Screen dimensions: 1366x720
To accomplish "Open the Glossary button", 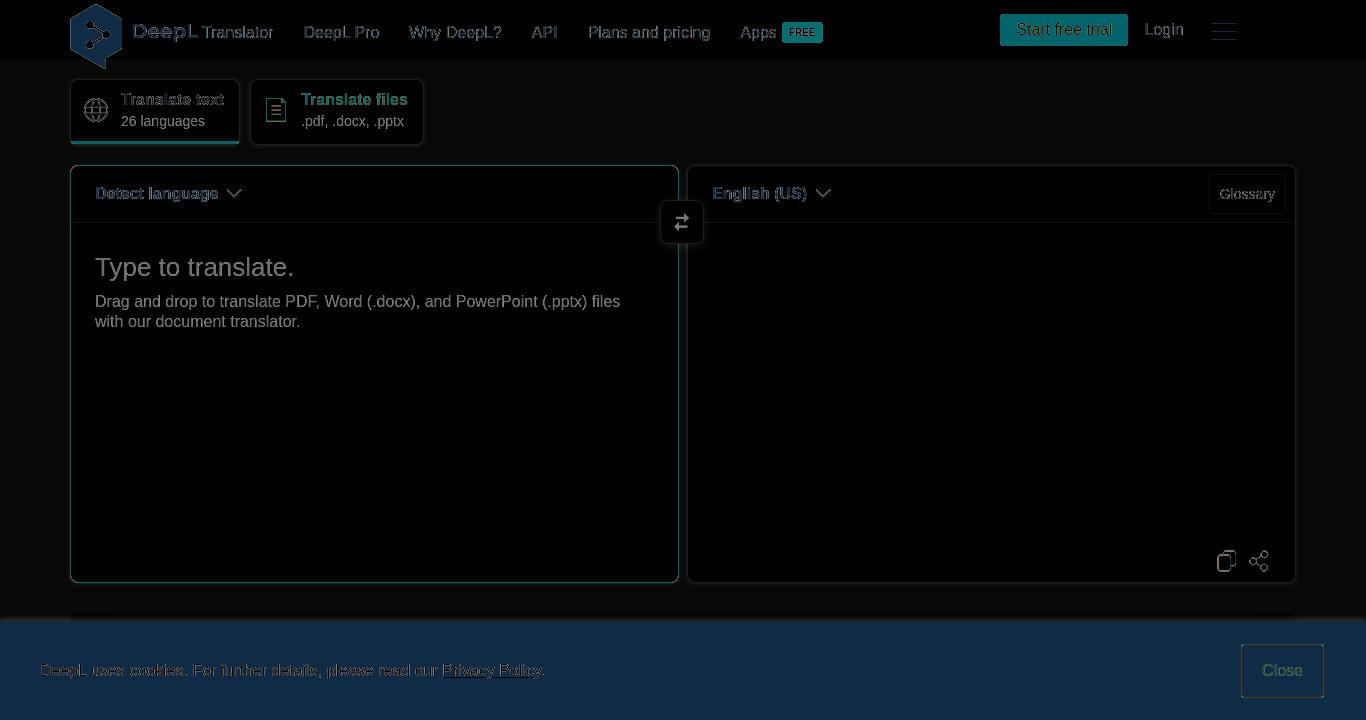I will click(x=1247, y=194).
